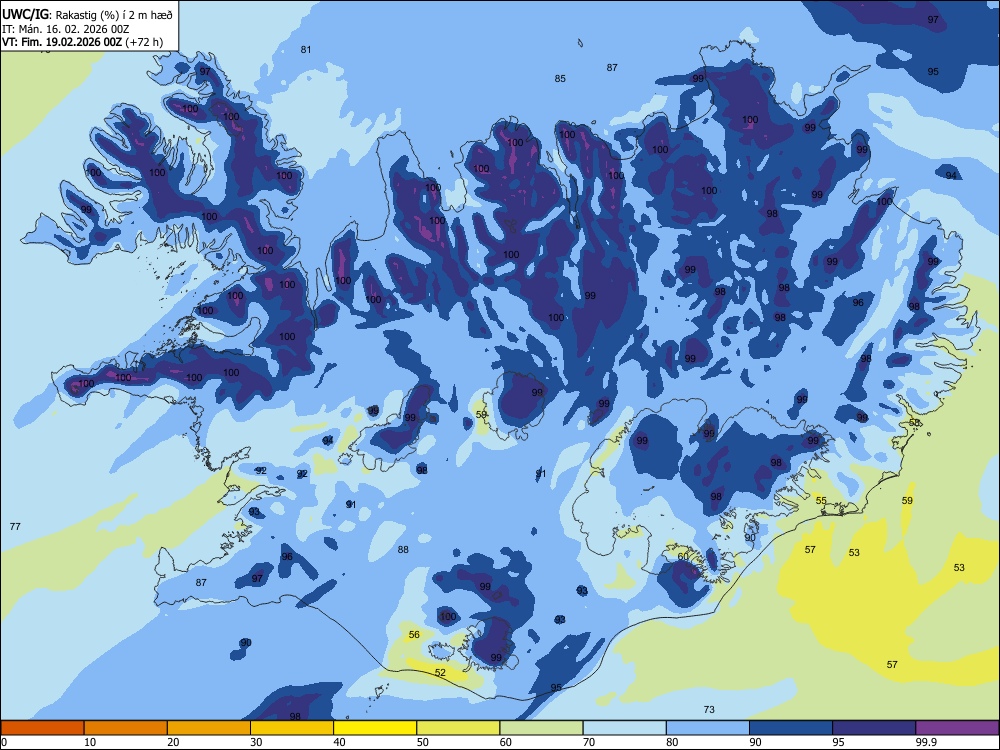Click the legend tick label '40'
Image resolution: width=1000 pixels, height=750 pixels.
[x=339, y=742]
